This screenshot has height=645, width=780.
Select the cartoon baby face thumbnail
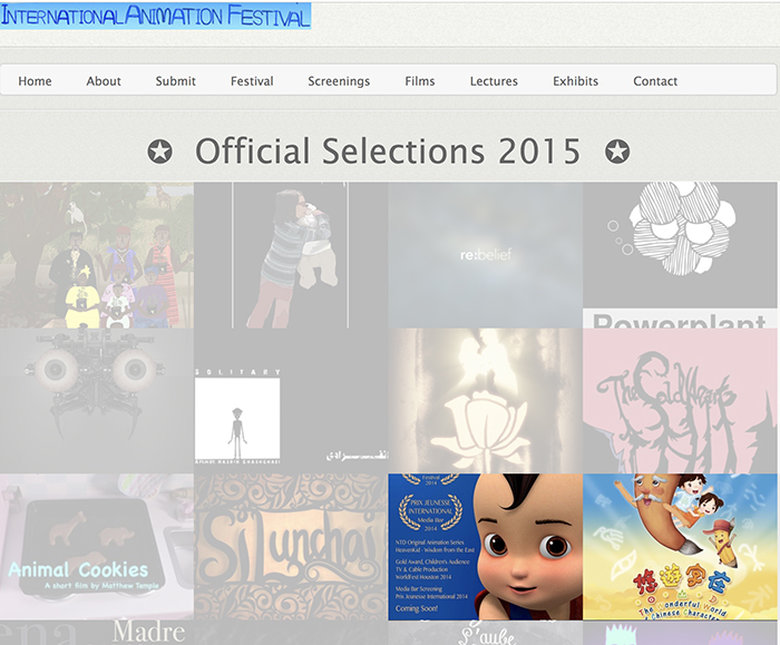click(x=485, y=546)
